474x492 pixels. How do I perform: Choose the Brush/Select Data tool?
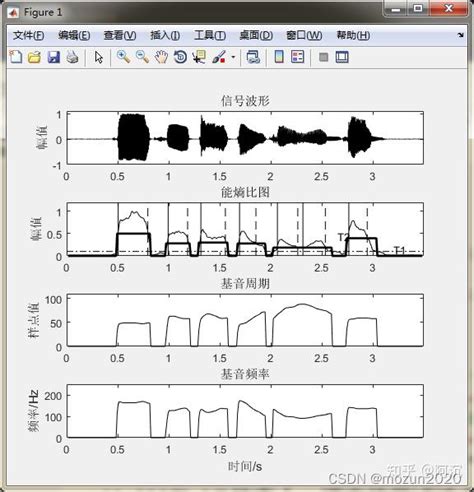click(x=219, y=57)
